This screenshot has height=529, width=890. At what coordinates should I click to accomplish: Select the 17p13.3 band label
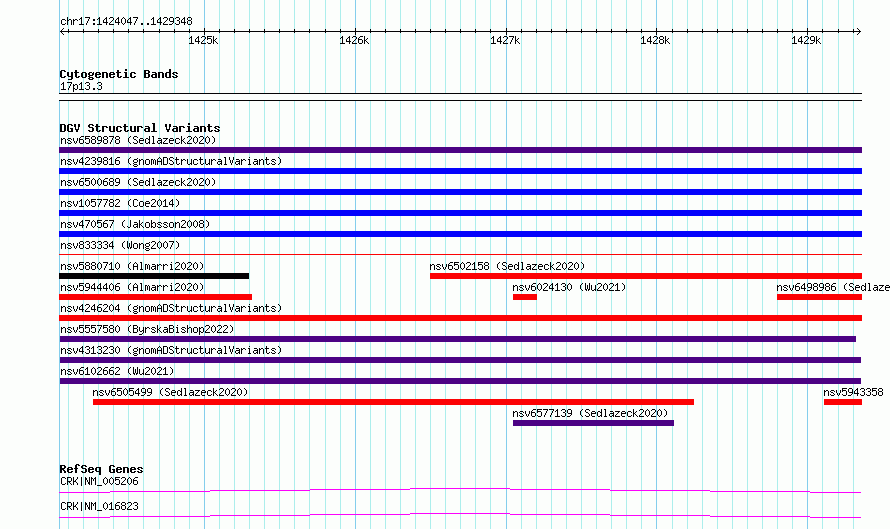tap(81, 86)
